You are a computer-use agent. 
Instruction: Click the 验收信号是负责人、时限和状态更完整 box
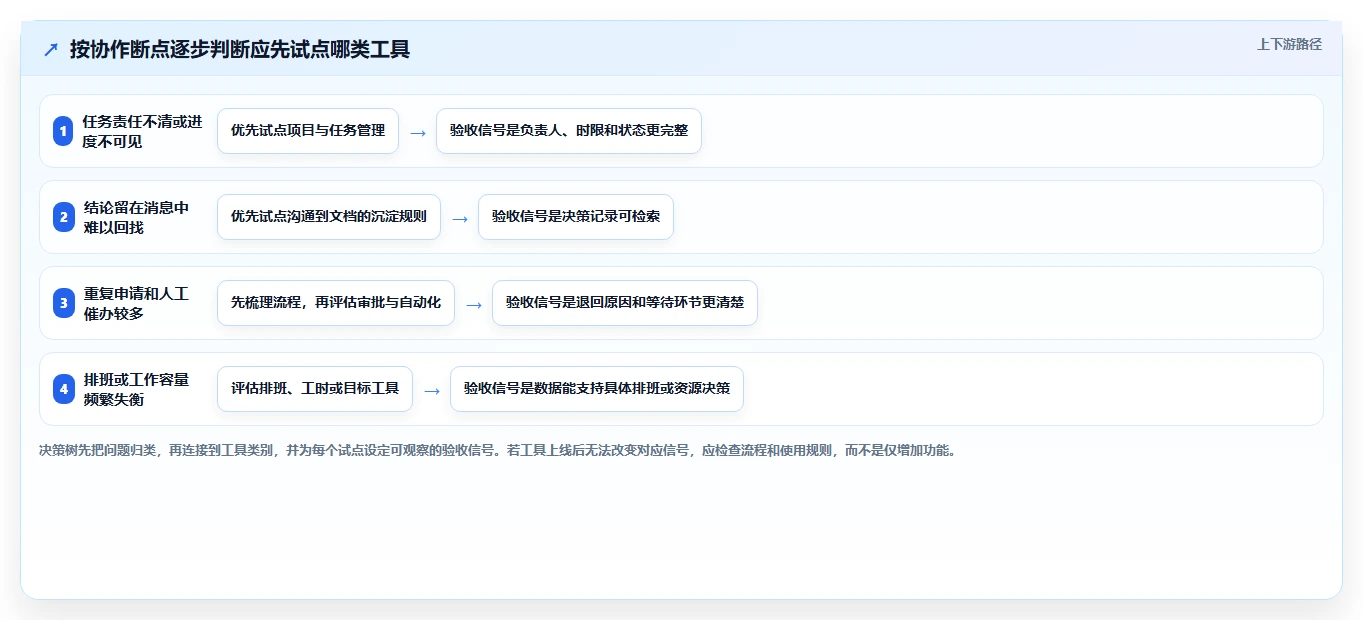click(569, 131)
